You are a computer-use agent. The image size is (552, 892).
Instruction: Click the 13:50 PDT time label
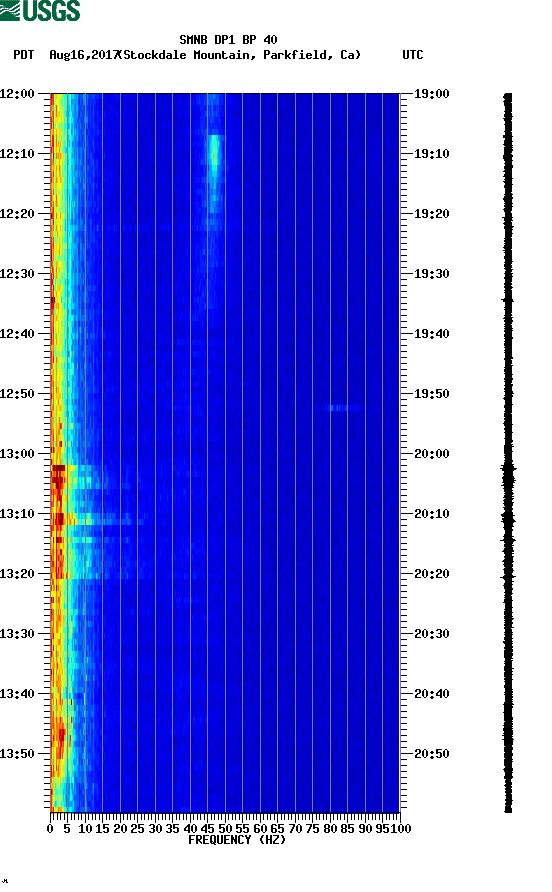pyautogui.click(x=18, y=754)
